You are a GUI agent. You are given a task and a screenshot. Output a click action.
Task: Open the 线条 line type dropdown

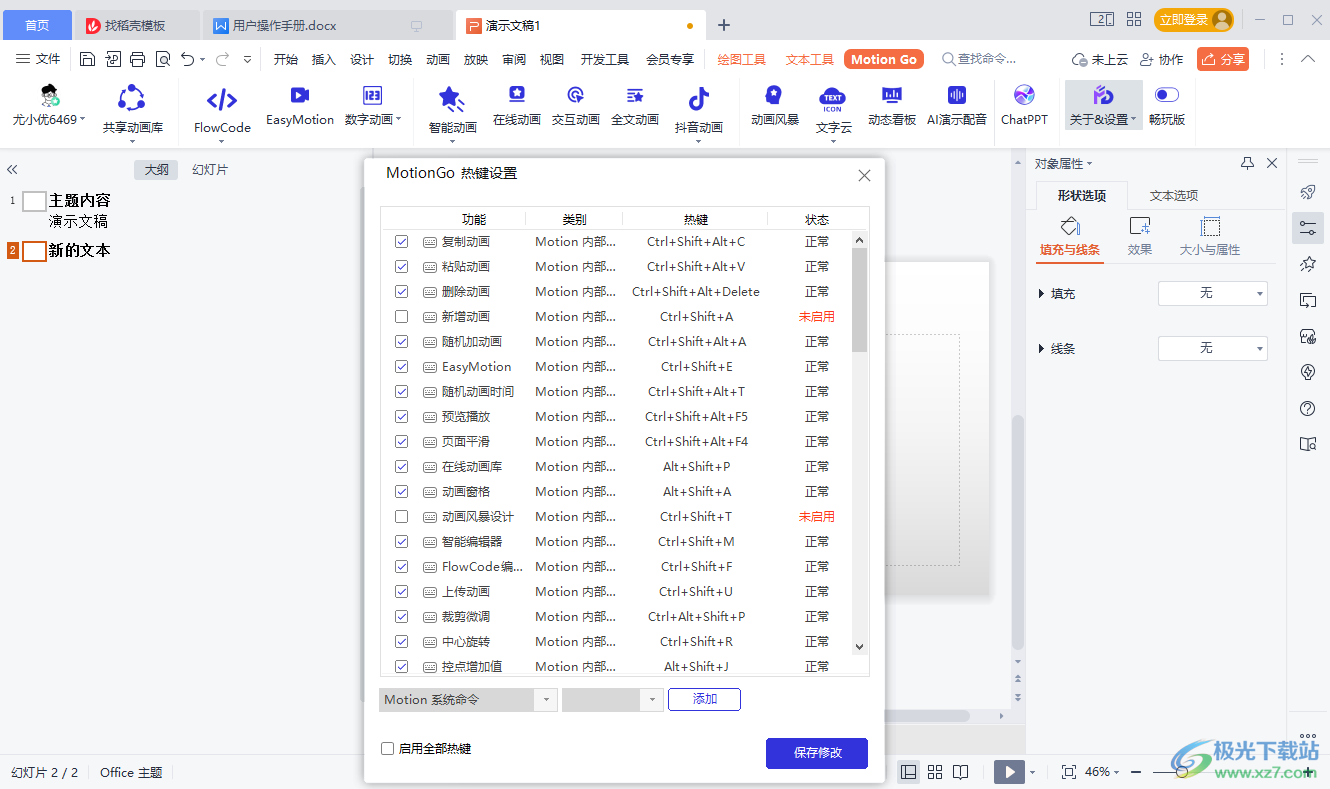click(1212, 348)
